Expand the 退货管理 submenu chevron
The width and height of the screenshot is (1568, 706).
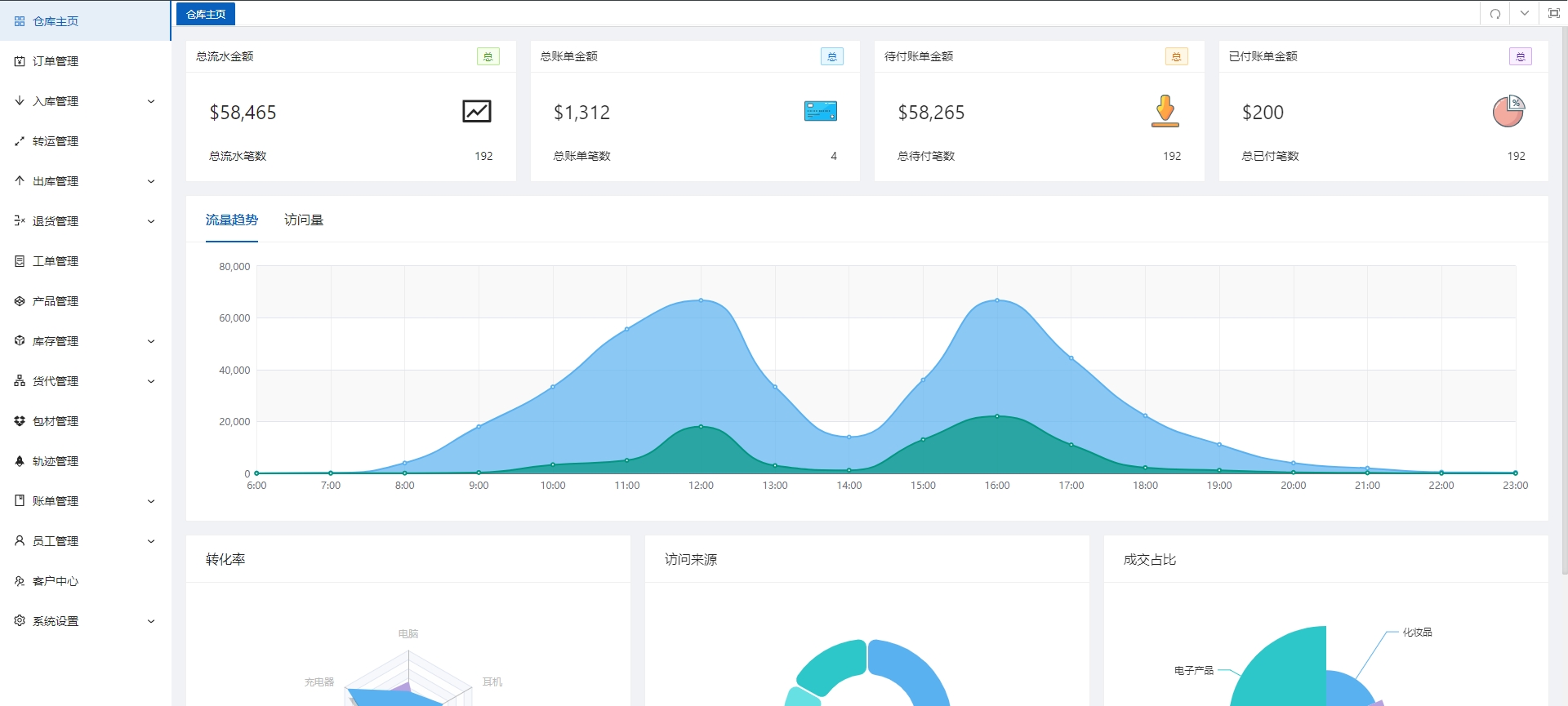pos(151,221)
